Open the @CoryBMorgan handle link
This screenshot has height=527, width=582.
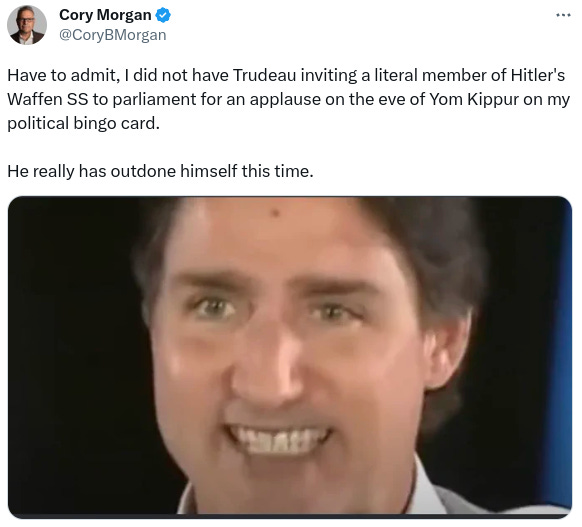(112, 35)
